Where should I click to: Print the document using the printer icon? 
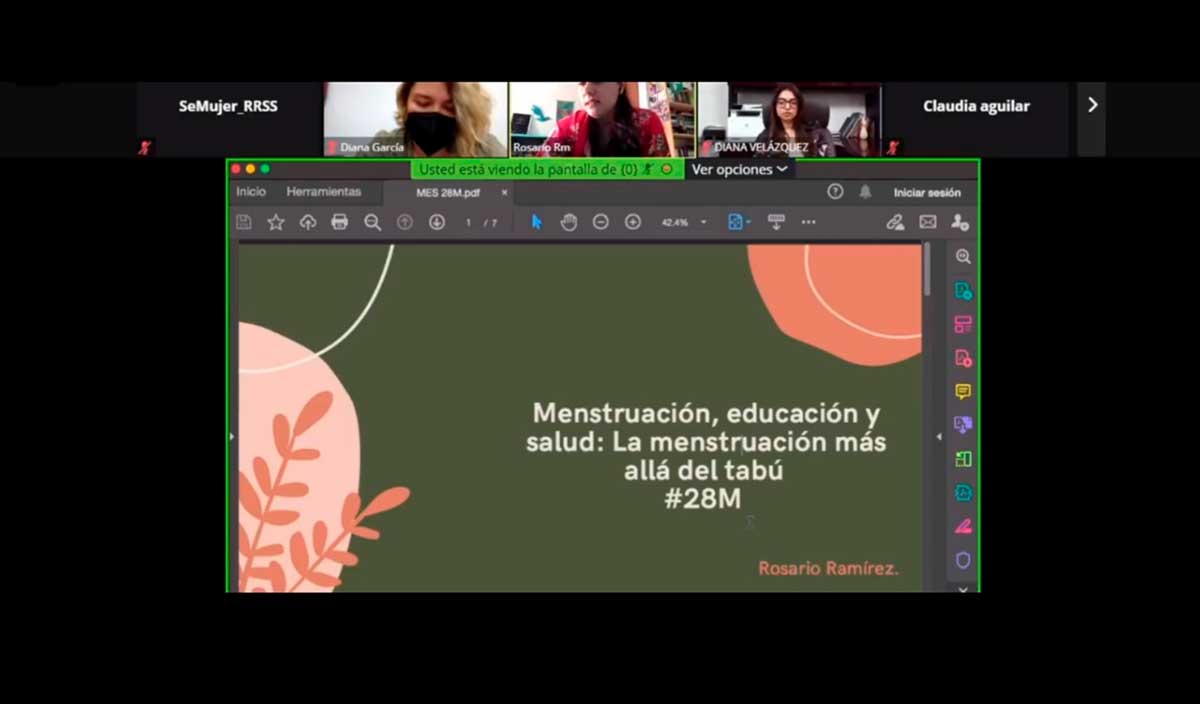click(x=340, y=222)
